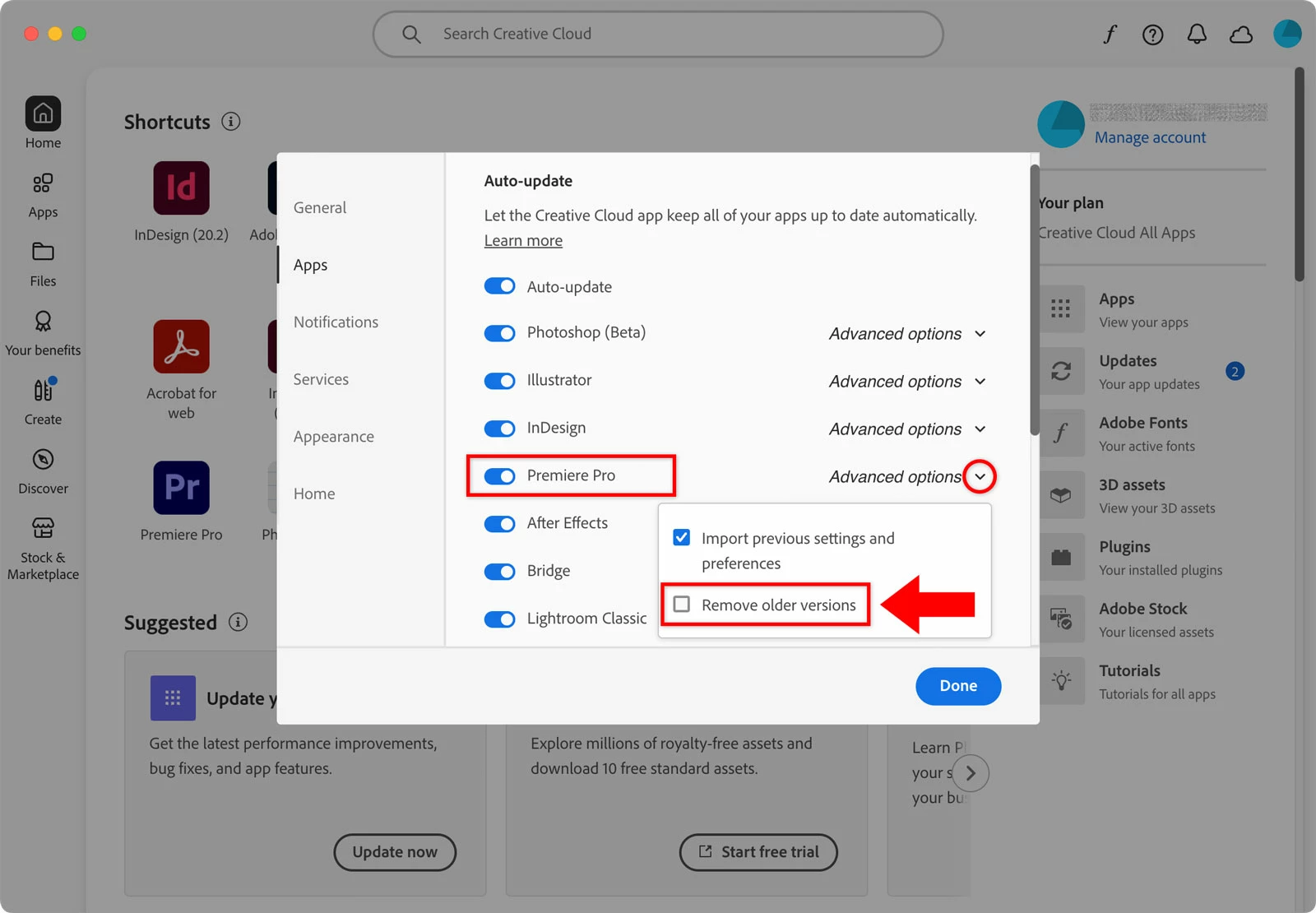The width and height of the screenshot is (1316, 913).
Task: Open the Create icon in the sidebar
Action: (43, 390)
